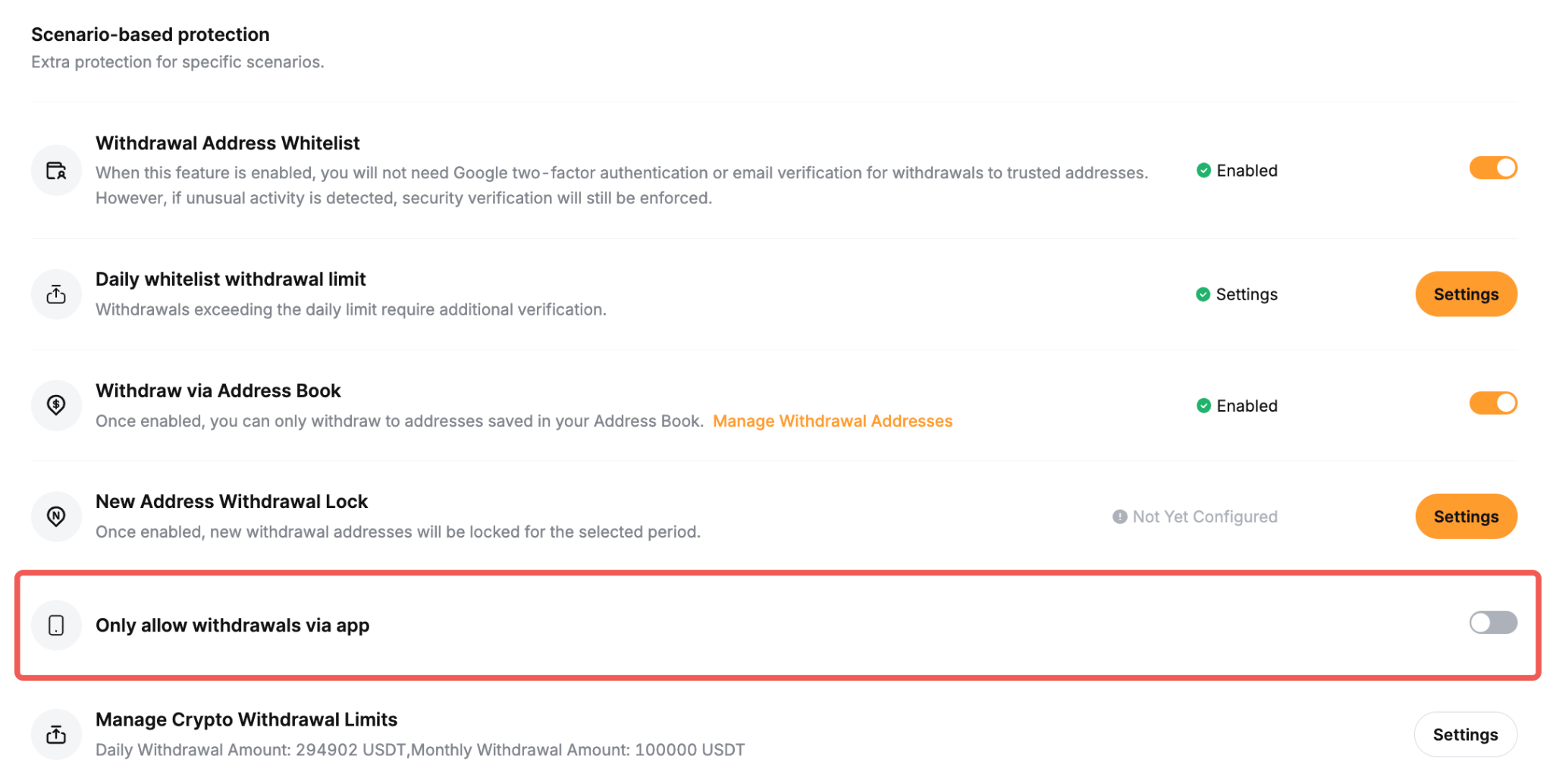This screenshot has width=1553, height=784.
Task: Click the phone icon for app-only withdrawals
Action: click(x=56, y=626)
